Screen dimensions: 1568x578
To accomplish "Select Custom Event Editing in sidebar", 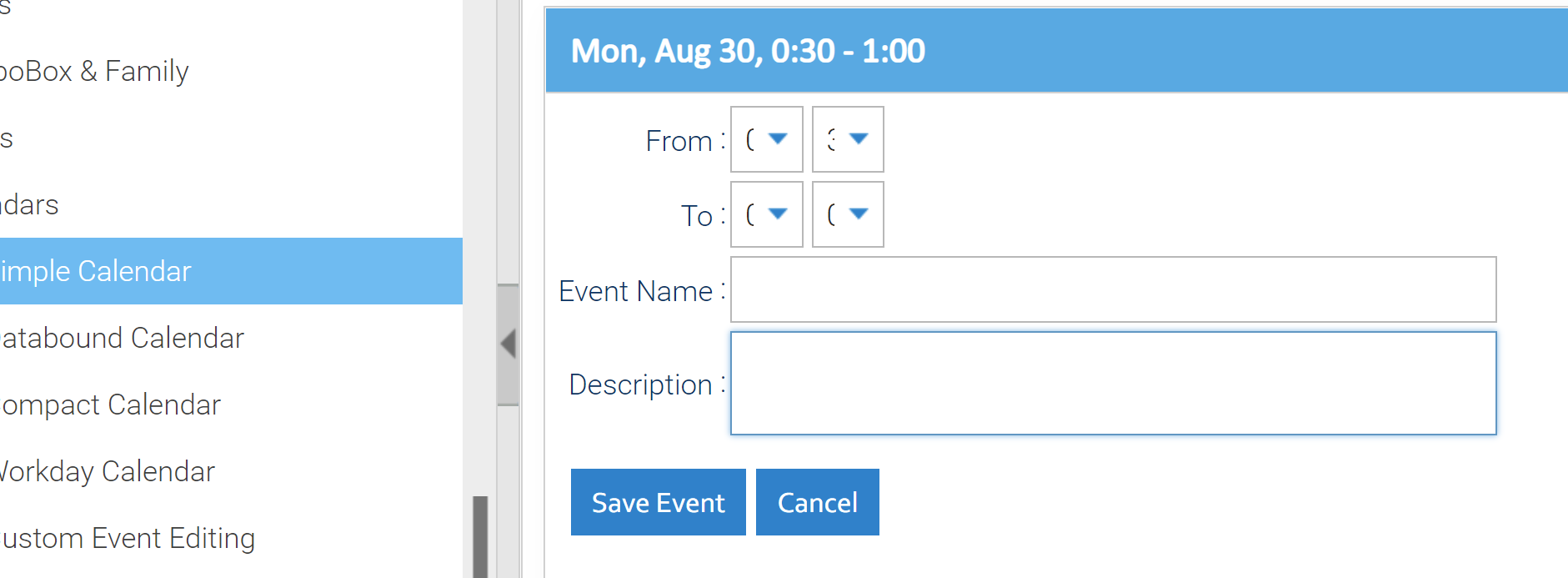I will tap(128, 538).
